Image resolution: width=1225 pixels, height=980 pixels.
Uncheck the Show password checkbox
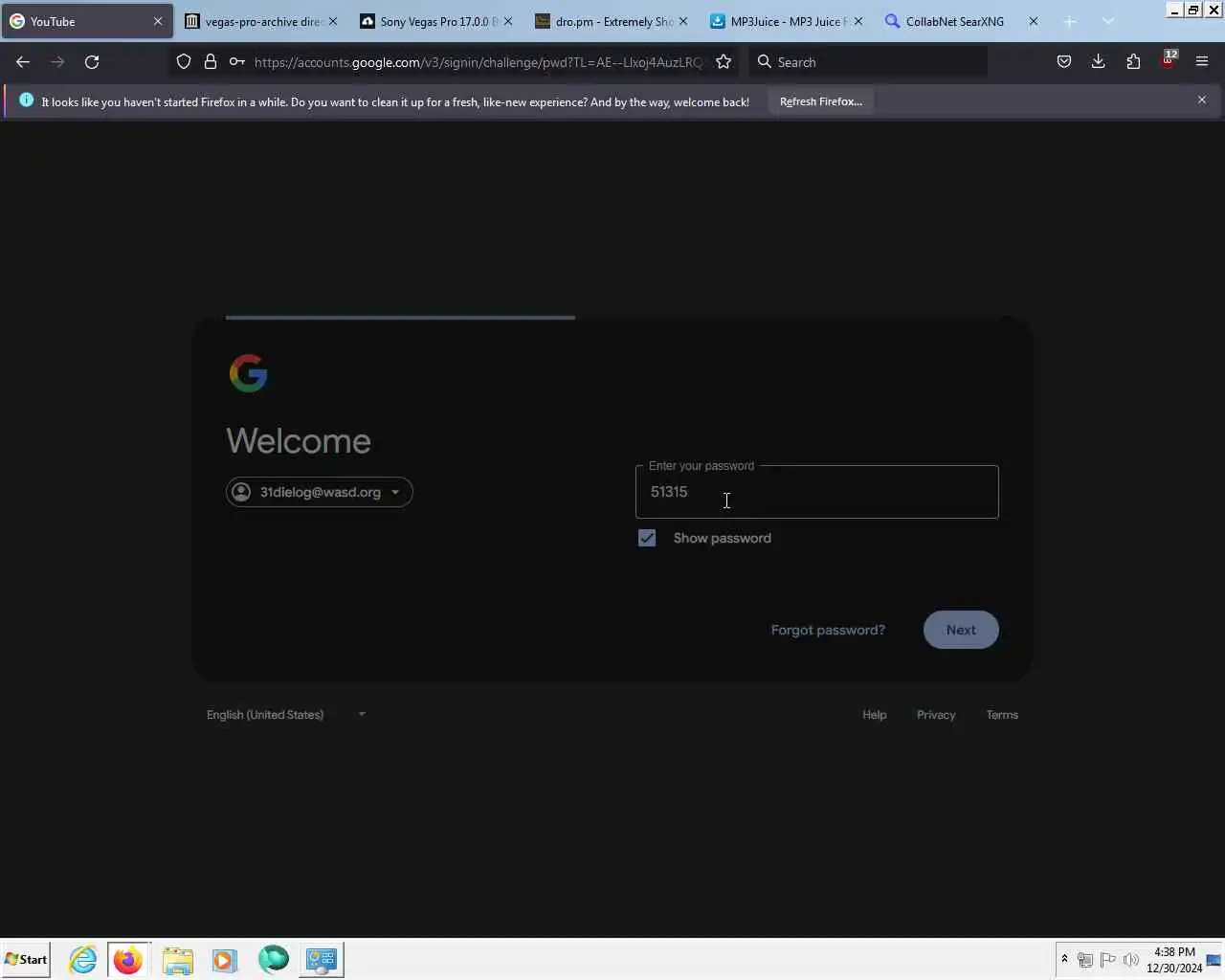647,538
